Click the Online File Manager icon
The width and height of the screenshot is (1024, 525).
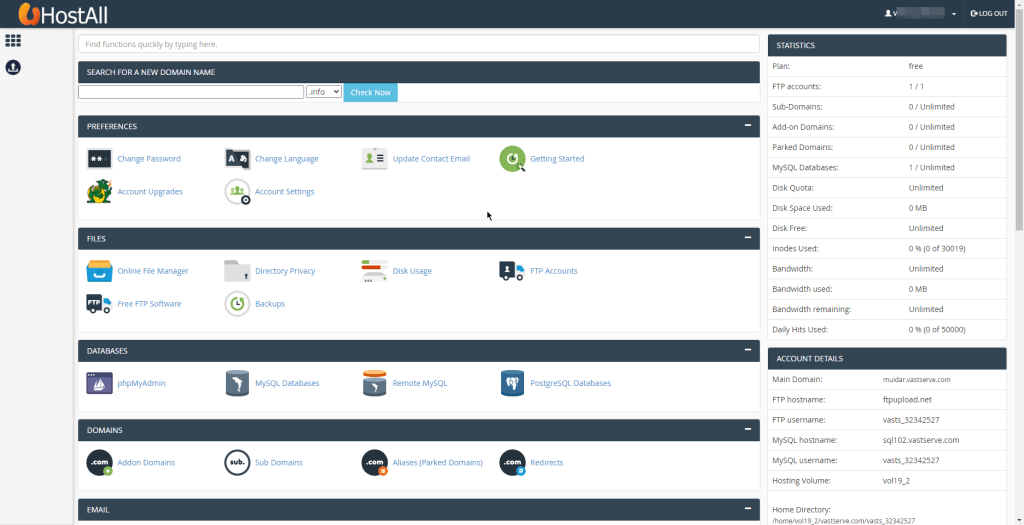[x=99, y=271]
